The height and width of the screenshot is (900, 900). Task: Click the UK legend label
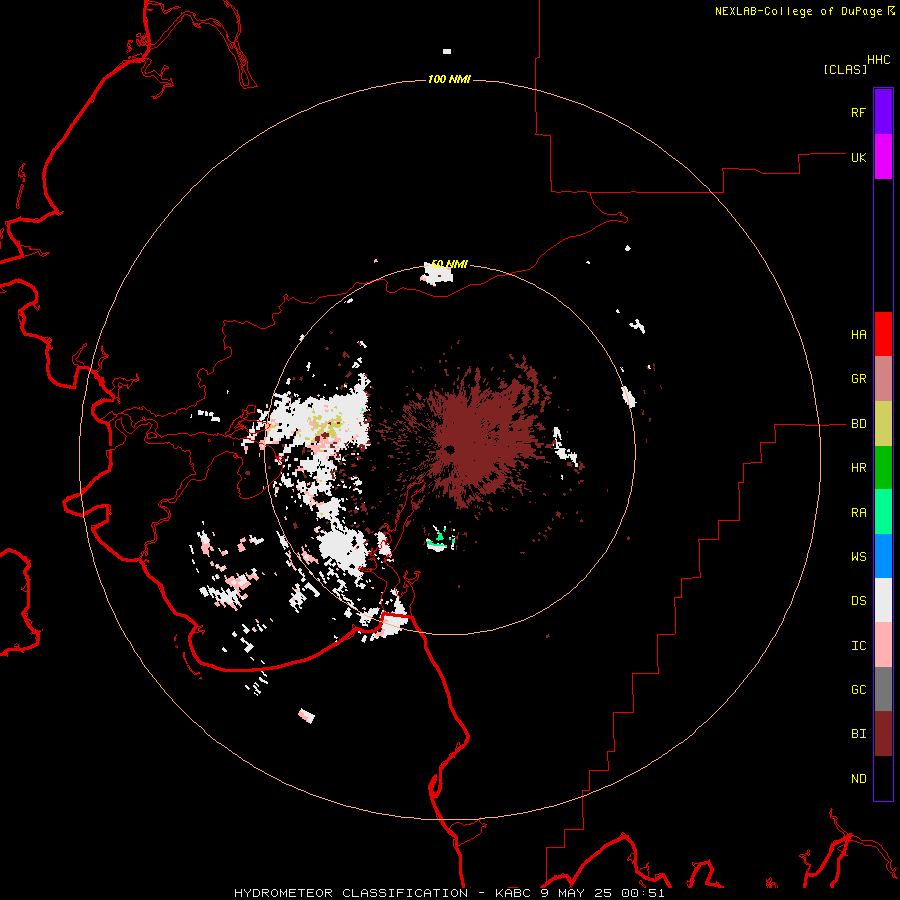click(x=858, y=158)
